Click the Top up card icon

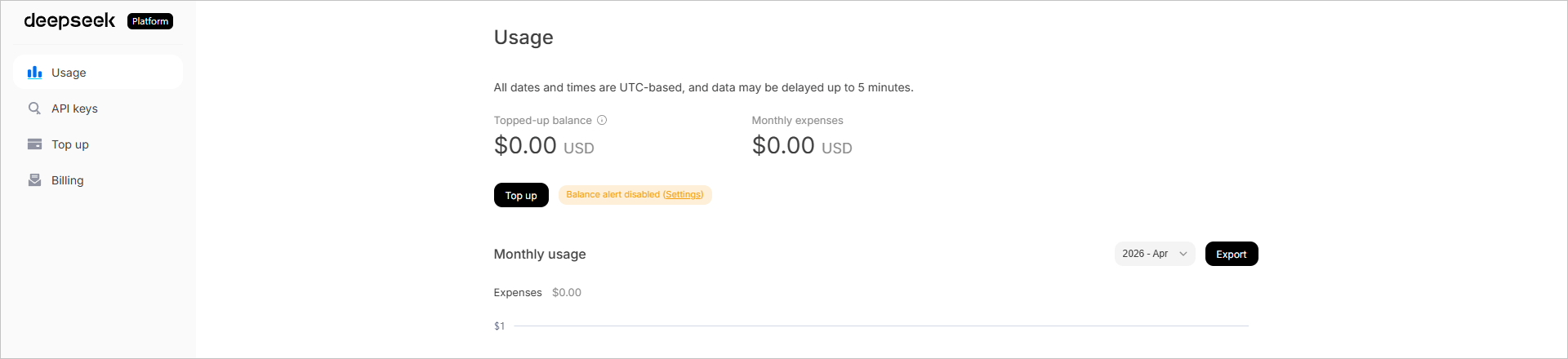34,144
